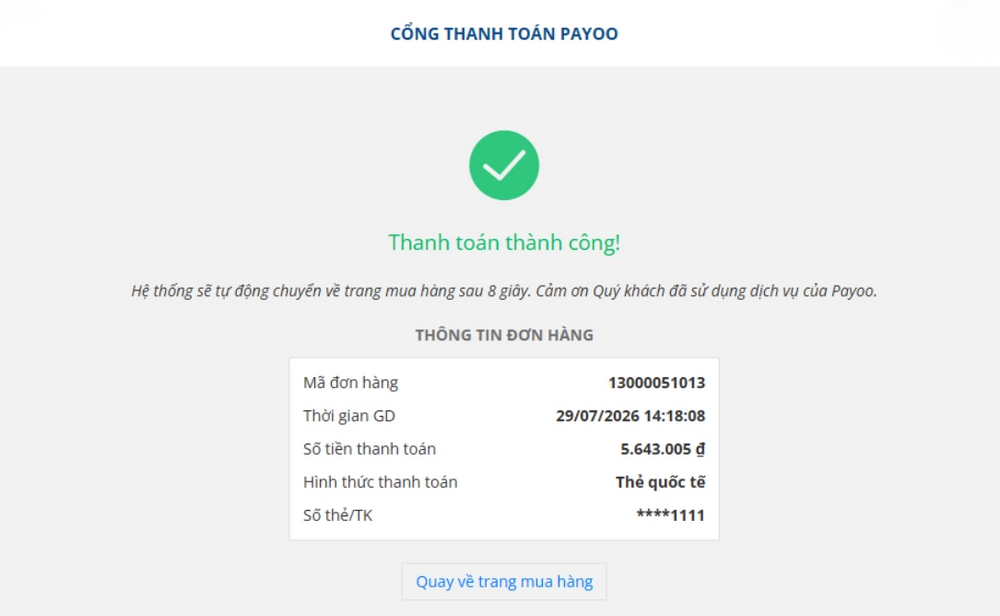This screenshot has height=616, width=1000.
Task: Click the 'Số thẻ/TK' label
Action: (x=337, y=515)
